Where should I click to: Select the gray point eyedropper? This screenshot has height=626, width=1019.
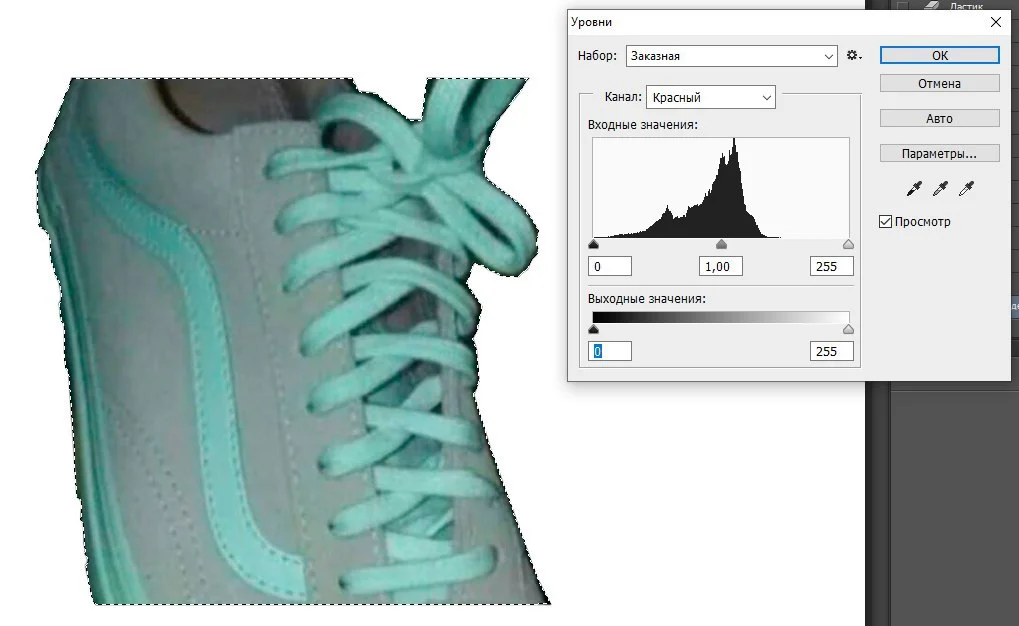point(940,189)
